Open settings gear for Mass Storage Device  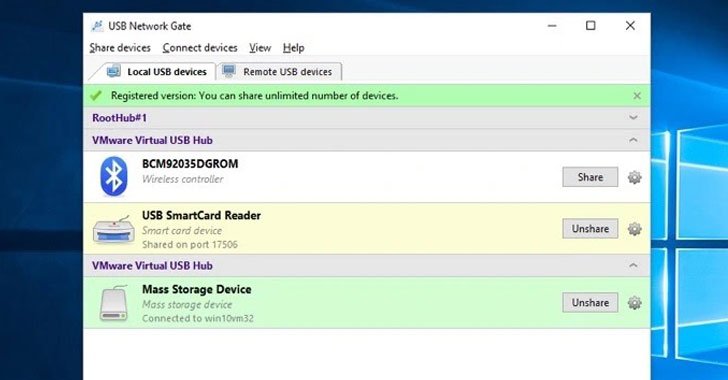(634, 303)
